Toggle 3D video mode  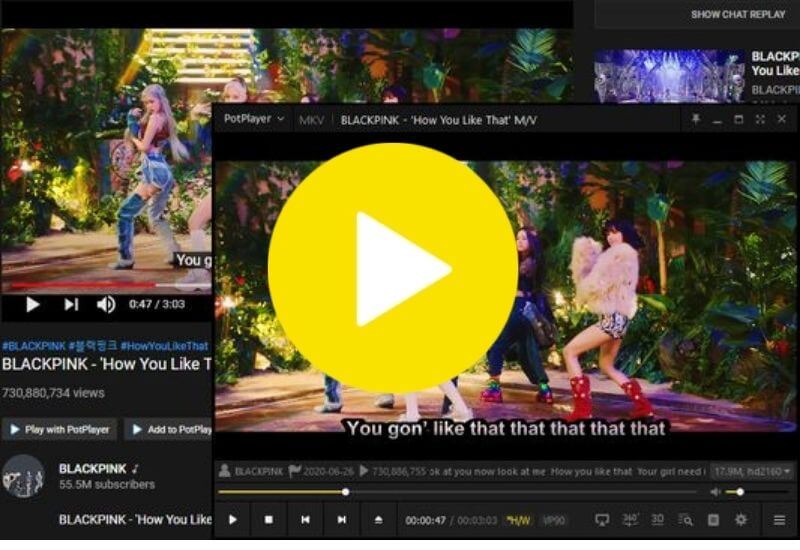click(x=657, y=520)
